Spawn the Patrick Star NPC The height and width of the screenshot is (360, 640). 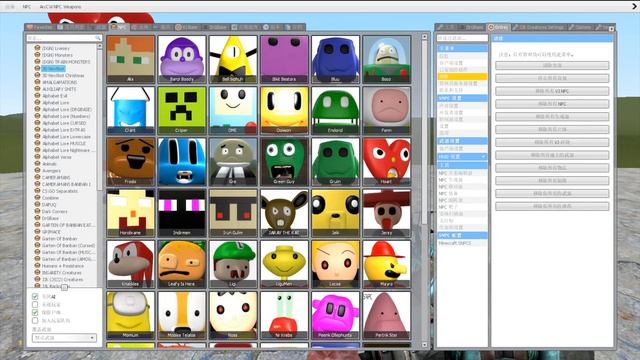pos(387,315)
